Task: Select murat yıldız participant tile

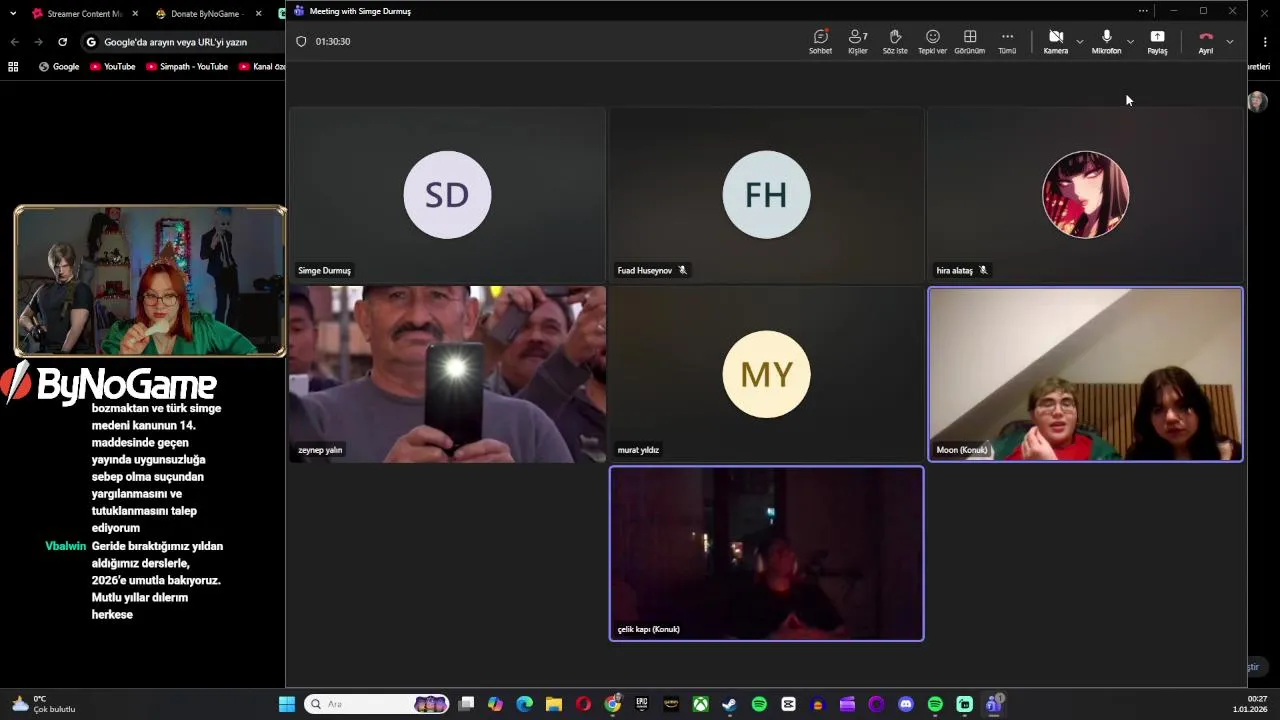Action: click(766, 374)
